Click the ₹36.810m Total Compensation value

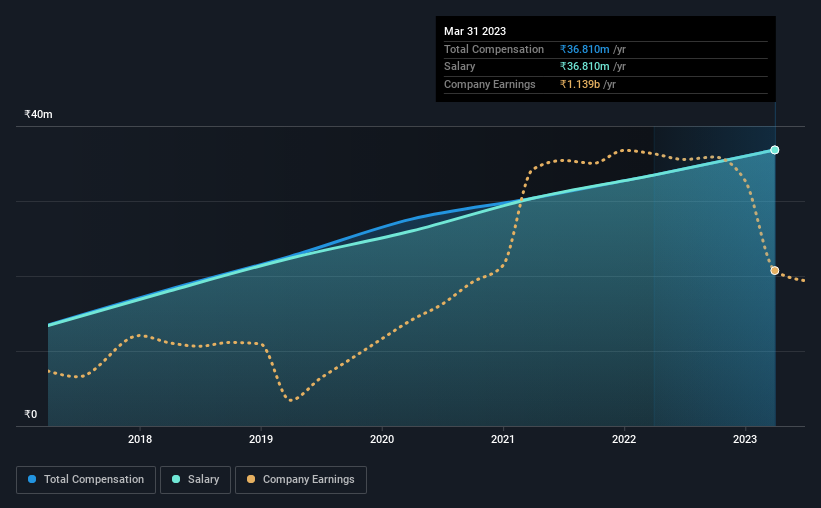[x=584, y=49]
